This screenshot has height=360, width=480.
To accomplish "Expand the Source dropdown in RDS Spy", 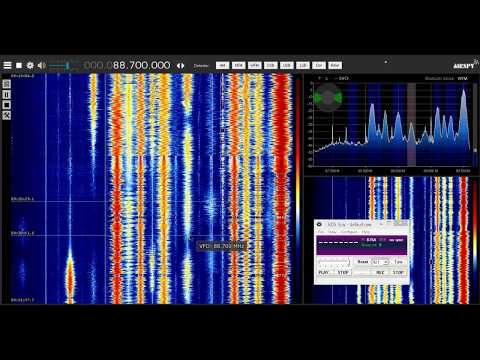I will (x=380, y=262).
